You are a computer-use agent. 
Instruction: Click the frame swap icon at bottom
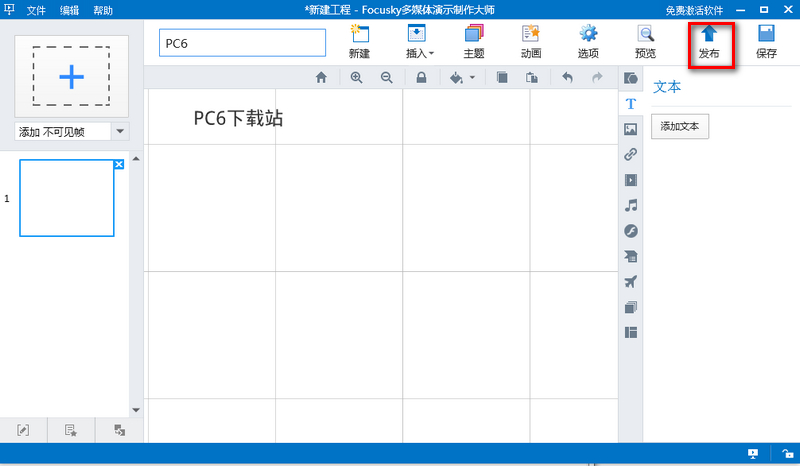point(119,430)
